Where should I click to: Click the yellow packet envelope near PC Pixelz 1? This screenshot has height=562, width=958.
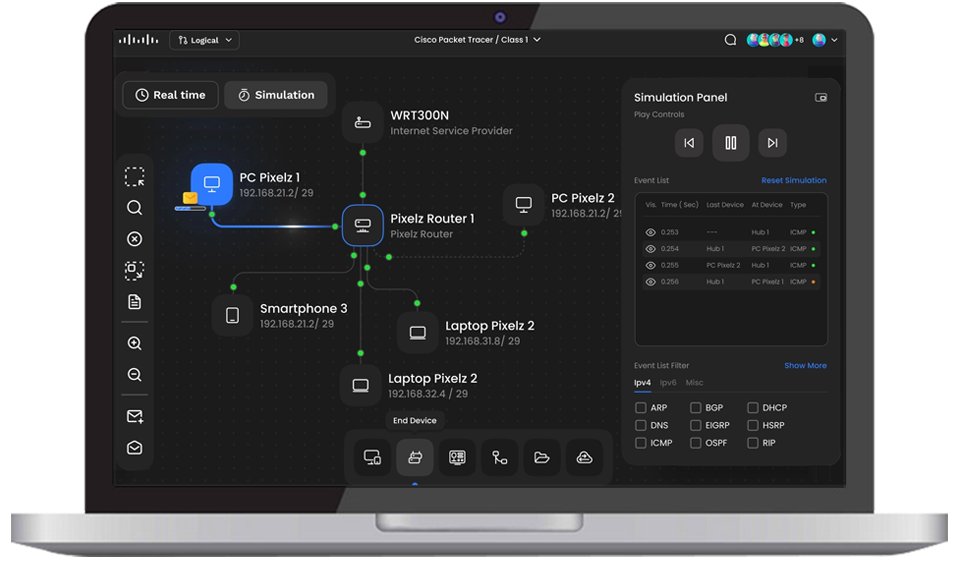(x=190, y=198)
